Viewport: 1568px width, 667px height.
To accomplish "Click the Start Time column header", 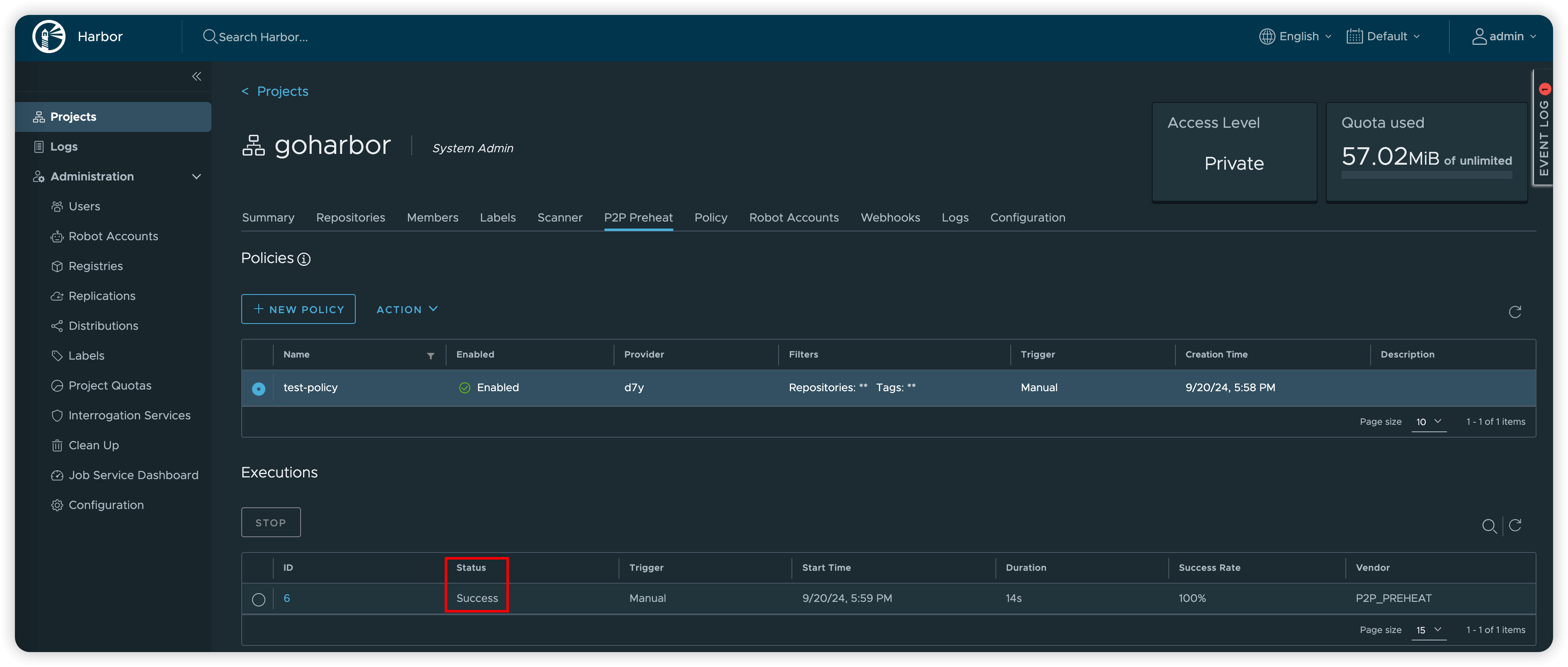I will pyautogui.click(x=826, y=567).
